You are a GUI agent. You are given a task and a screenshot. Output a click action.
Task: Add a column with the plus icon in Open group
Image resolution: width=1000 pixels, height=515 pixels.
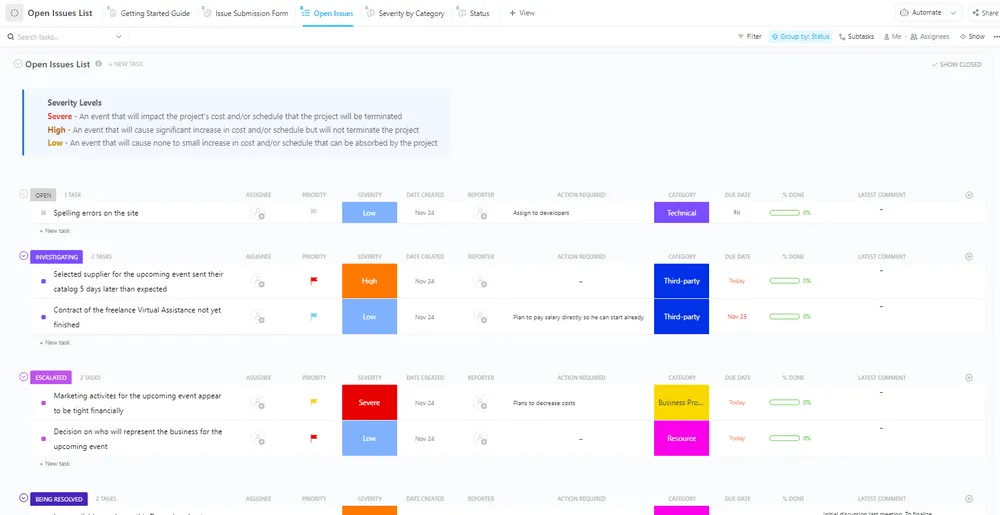(969, 195)
